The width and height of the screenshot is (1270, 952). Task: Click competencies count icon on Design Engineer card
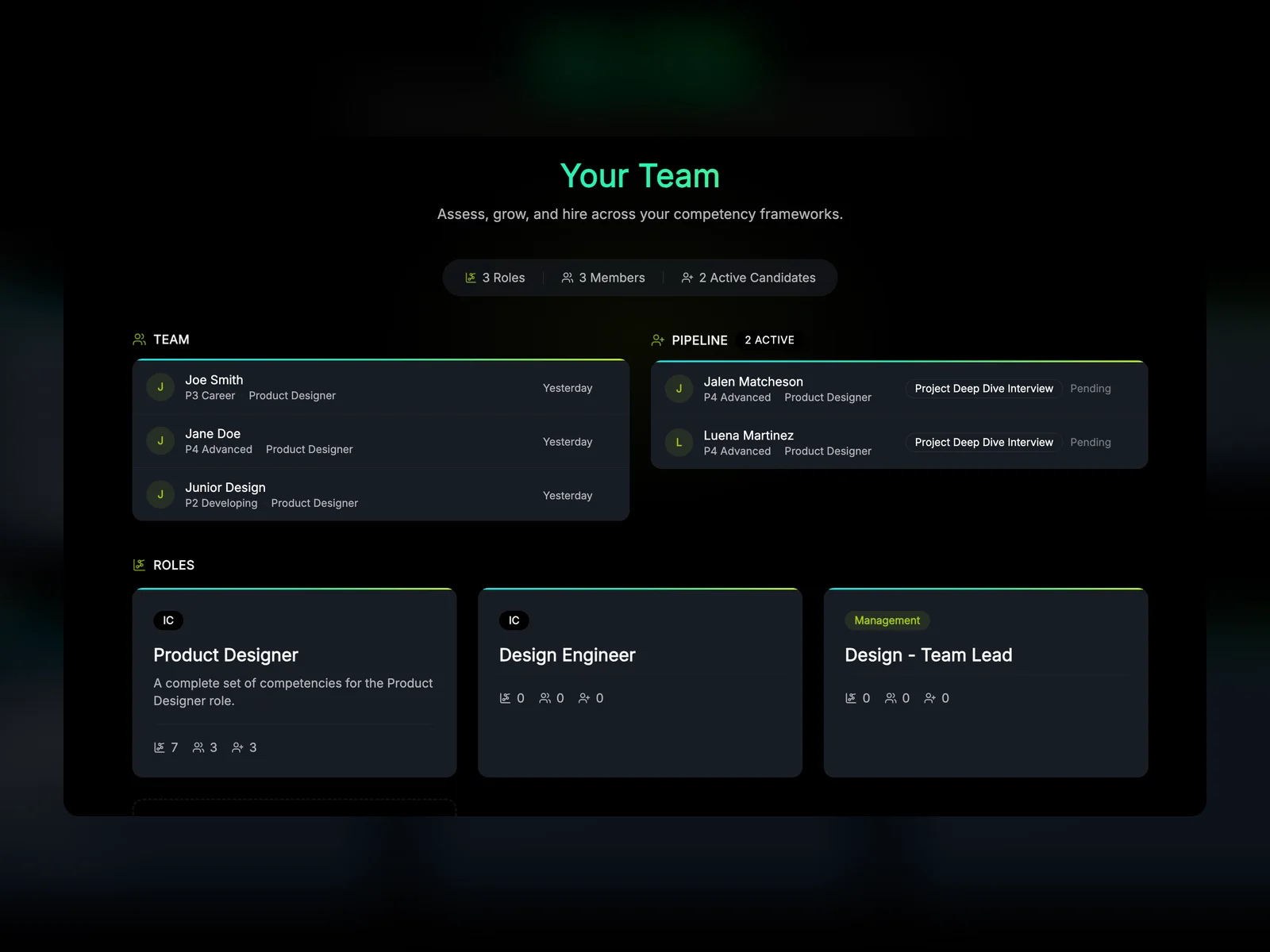click(x=505, y=698)
